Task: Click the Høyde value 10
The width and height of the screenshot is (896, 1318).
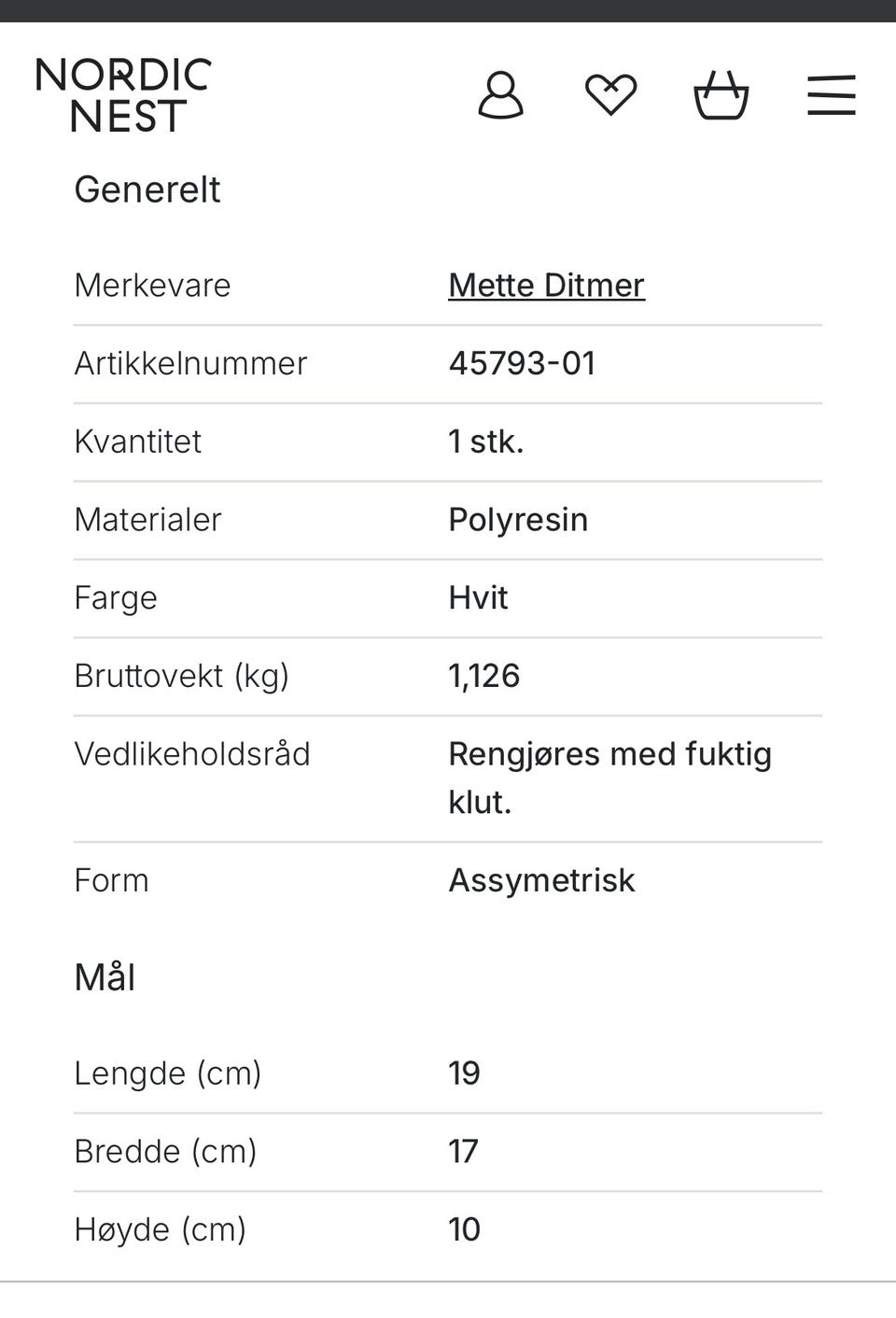Action: pos(464,1230)
